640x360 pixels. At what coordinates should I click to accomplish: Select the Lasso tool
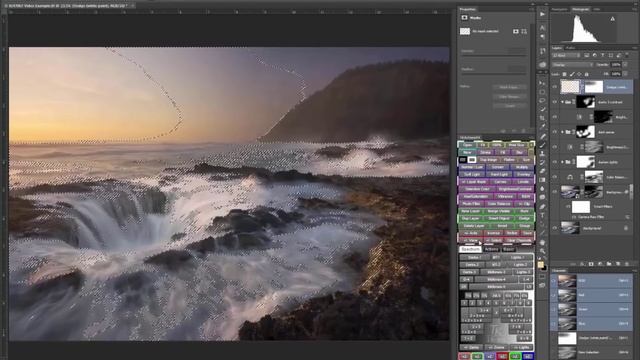pos(542,100)
